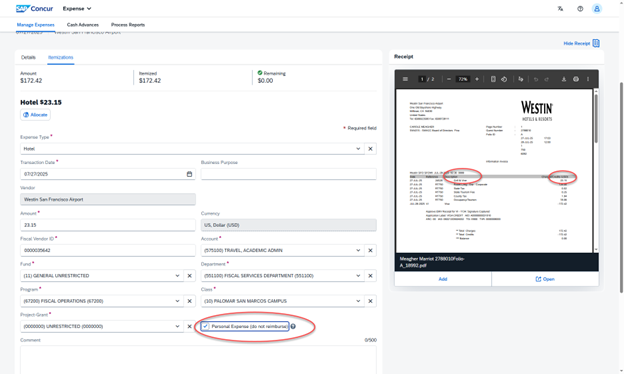Click the Allocate button
This screenshot has height=374, width=624.
coord(35,115)
